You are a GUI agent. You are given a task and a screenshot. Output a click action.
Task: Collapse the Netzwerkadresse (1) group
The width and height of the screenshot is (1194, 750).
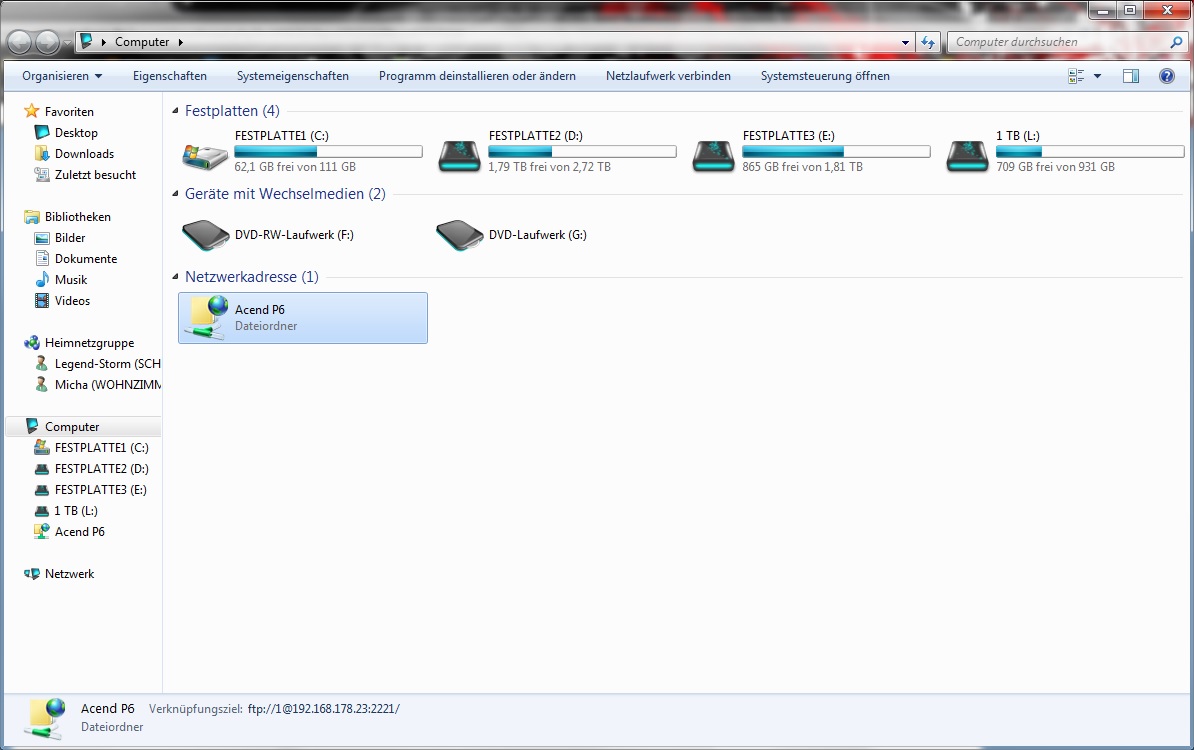pyautogui.click(x=175, y=277)
